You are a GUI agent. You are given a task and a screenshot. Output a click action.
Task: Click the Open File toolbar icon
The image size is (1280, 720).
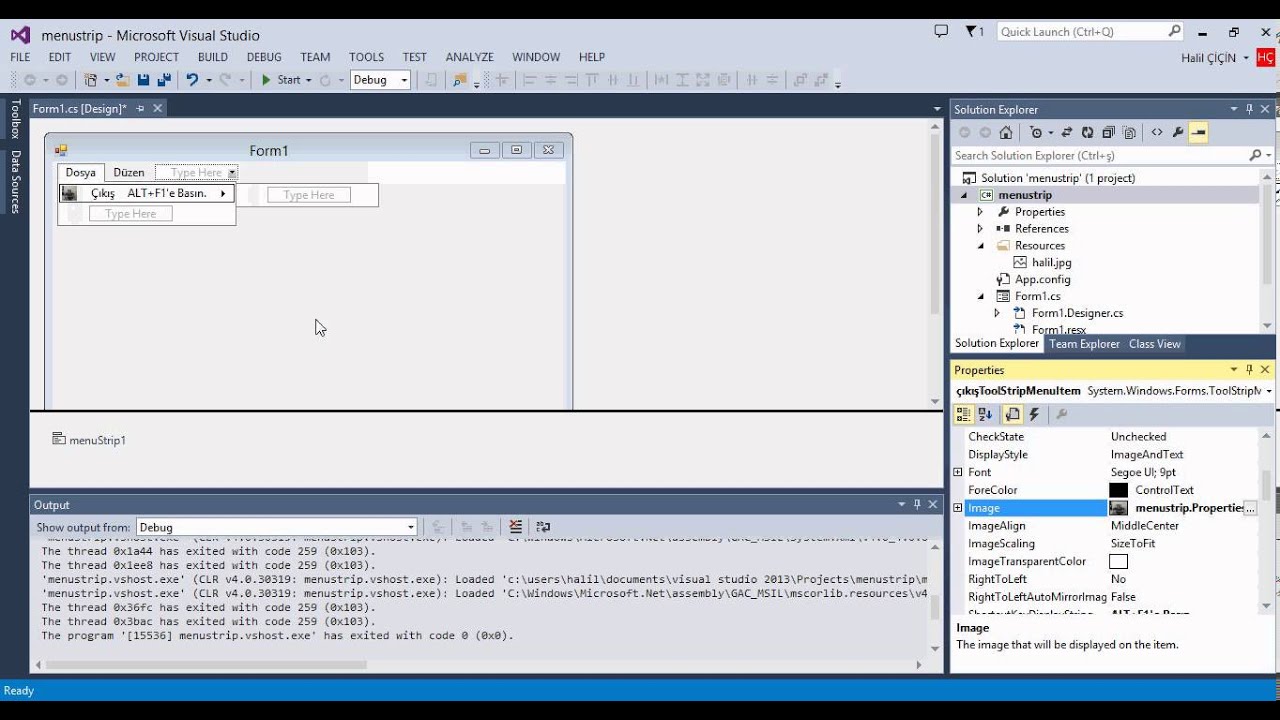(x=123, y=80)
